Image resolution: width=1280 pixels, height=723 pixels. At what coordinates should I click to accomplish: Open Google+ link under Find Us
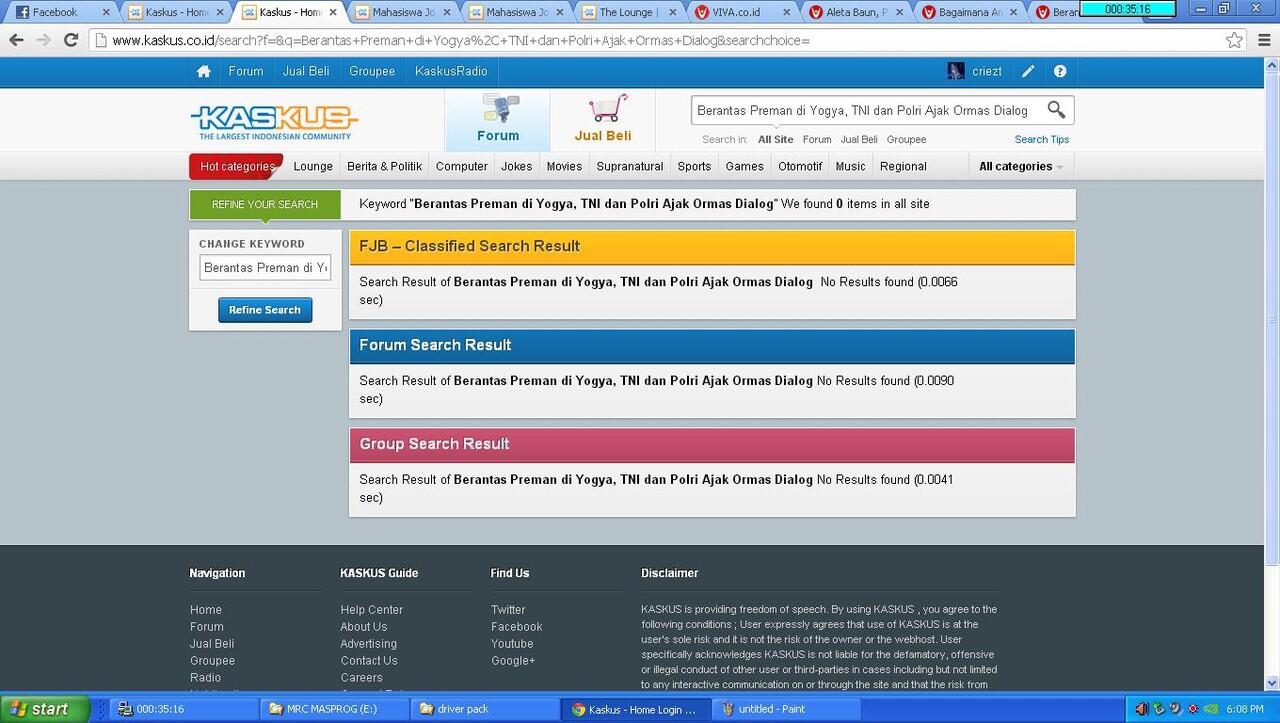coord(513,661)
